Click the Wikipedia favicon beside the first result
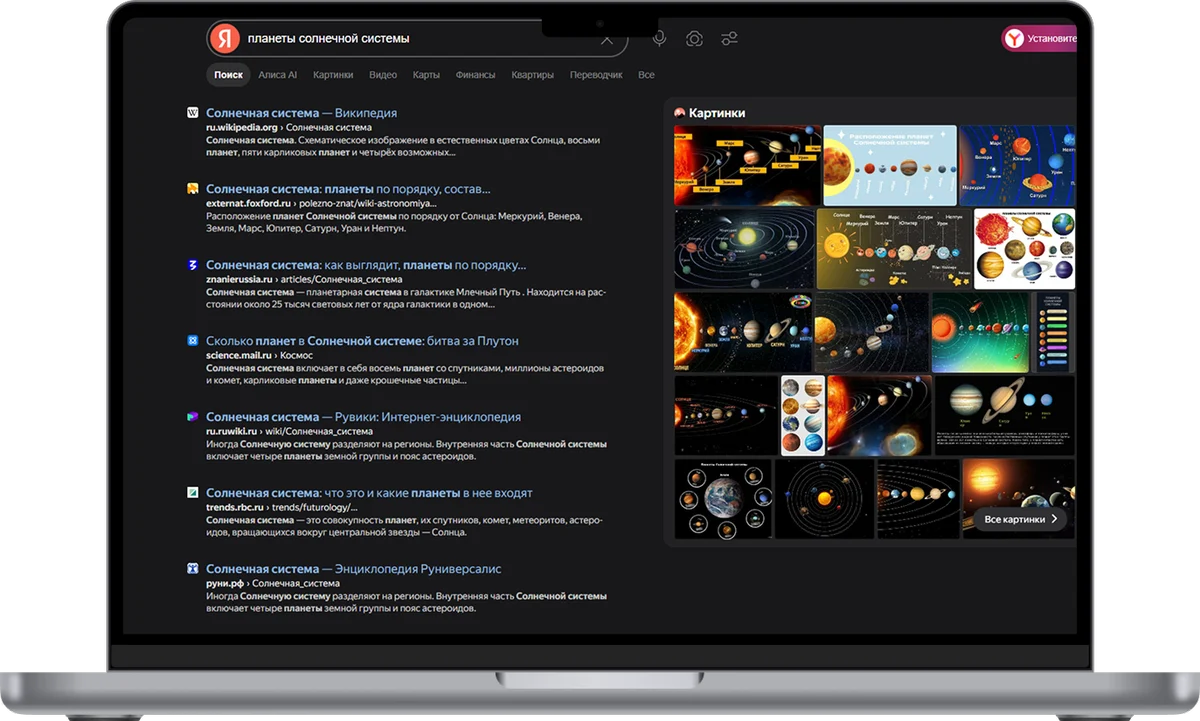 tap(192, 112)
